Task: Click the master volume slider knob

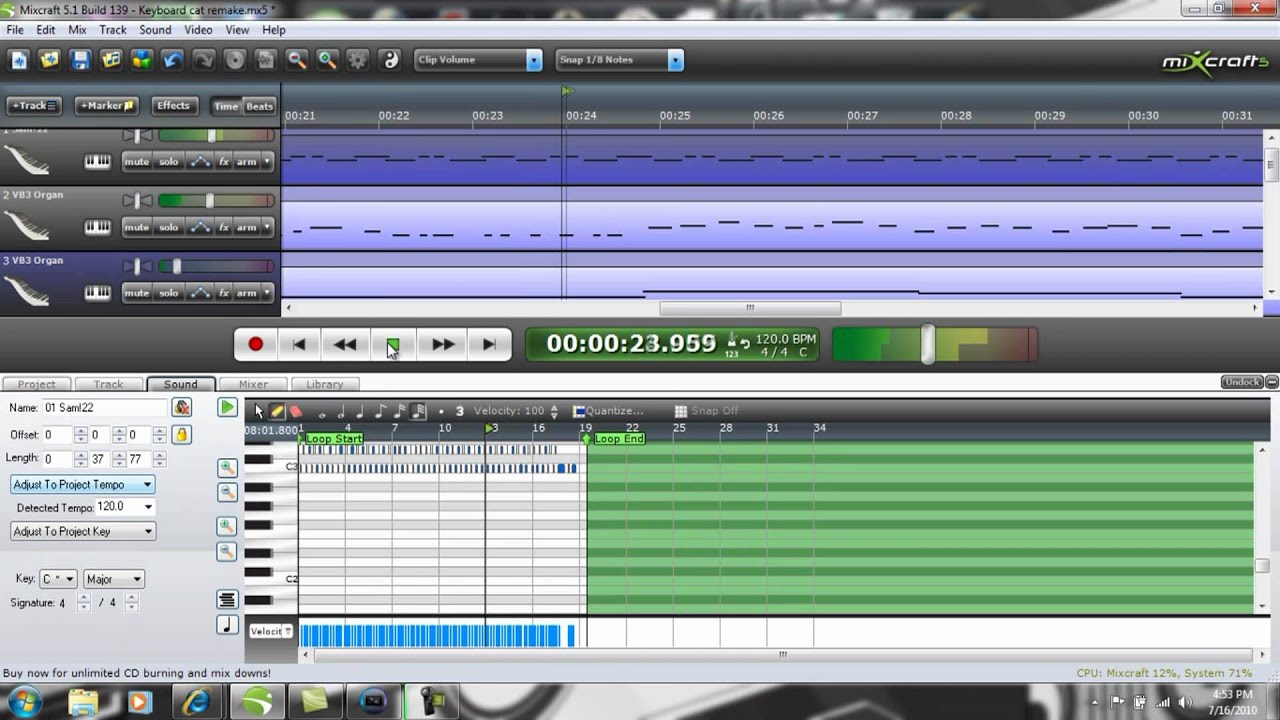Action: point(928,344)
